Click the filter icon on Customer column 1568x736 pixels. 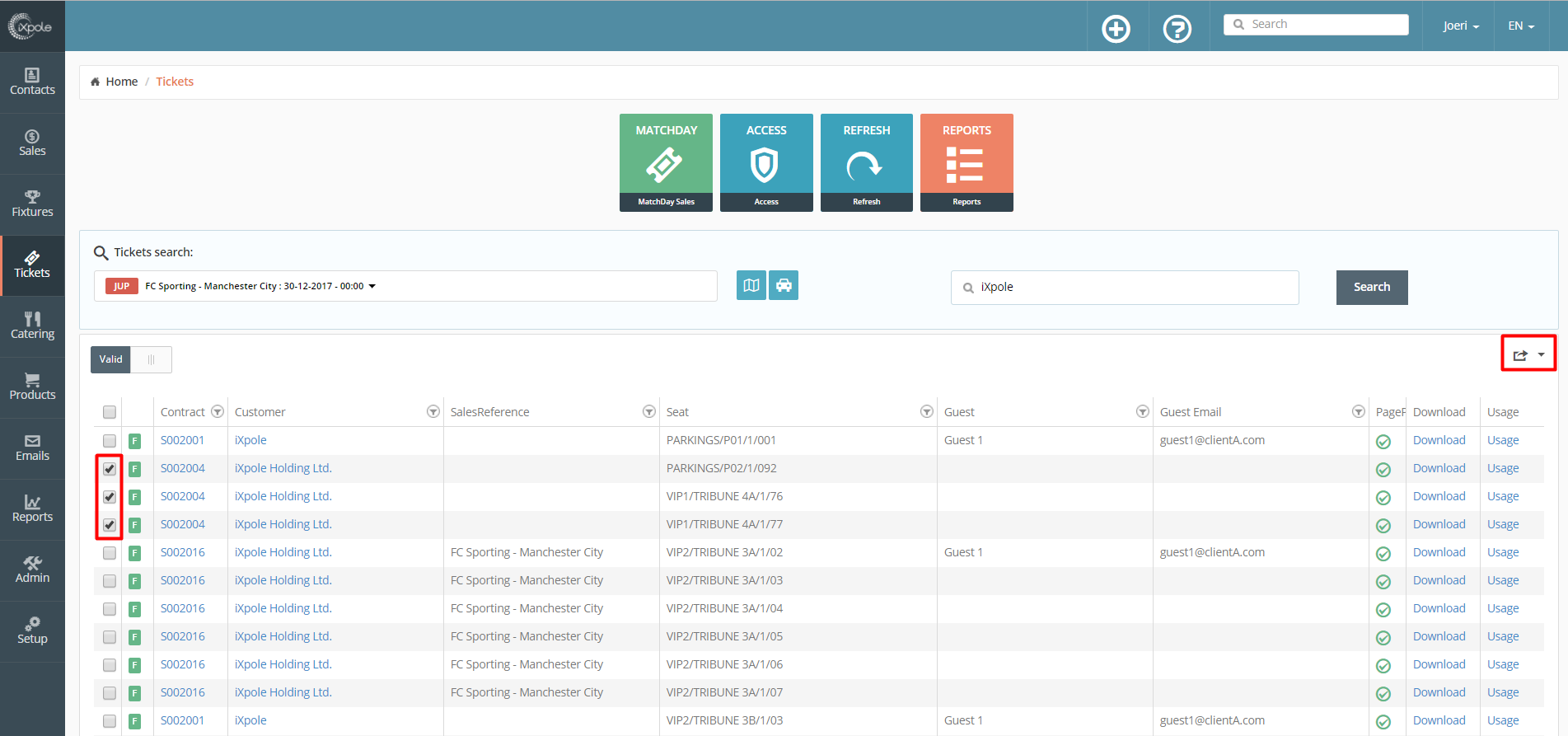(x=433, y=411)
